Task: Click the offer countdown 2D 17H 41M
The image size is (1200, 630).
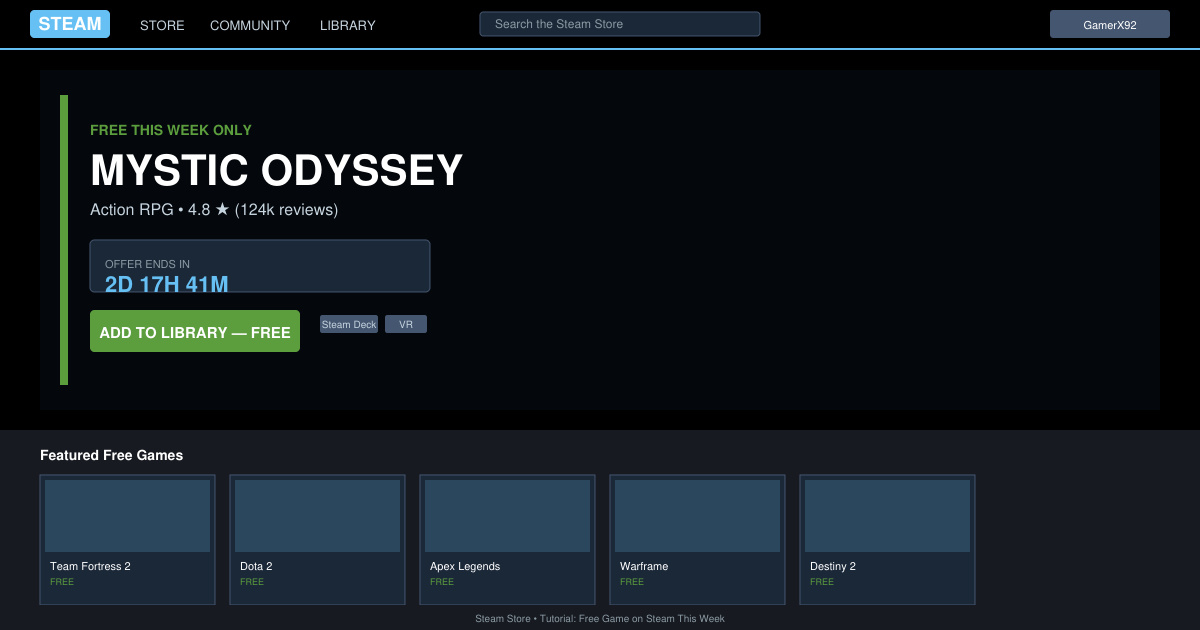Action: click(x=167, y=284)
